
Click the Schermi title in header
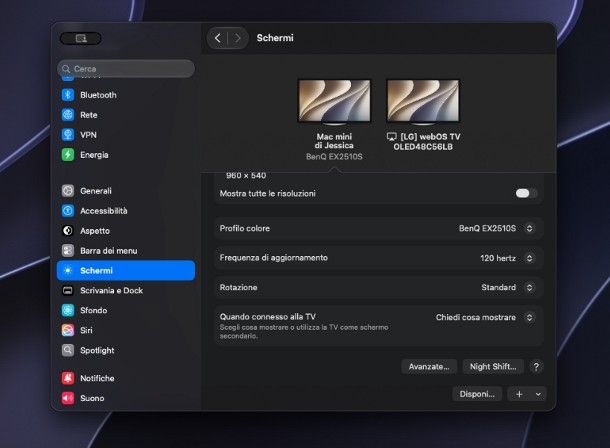point(275,38)
